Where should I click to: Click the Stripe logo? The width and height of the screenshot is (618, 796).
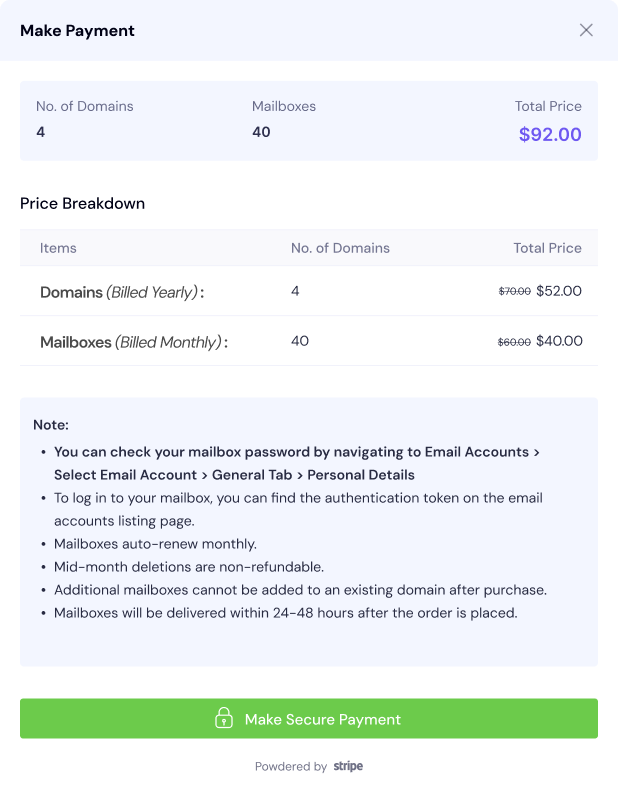click(x=348, y=766)
